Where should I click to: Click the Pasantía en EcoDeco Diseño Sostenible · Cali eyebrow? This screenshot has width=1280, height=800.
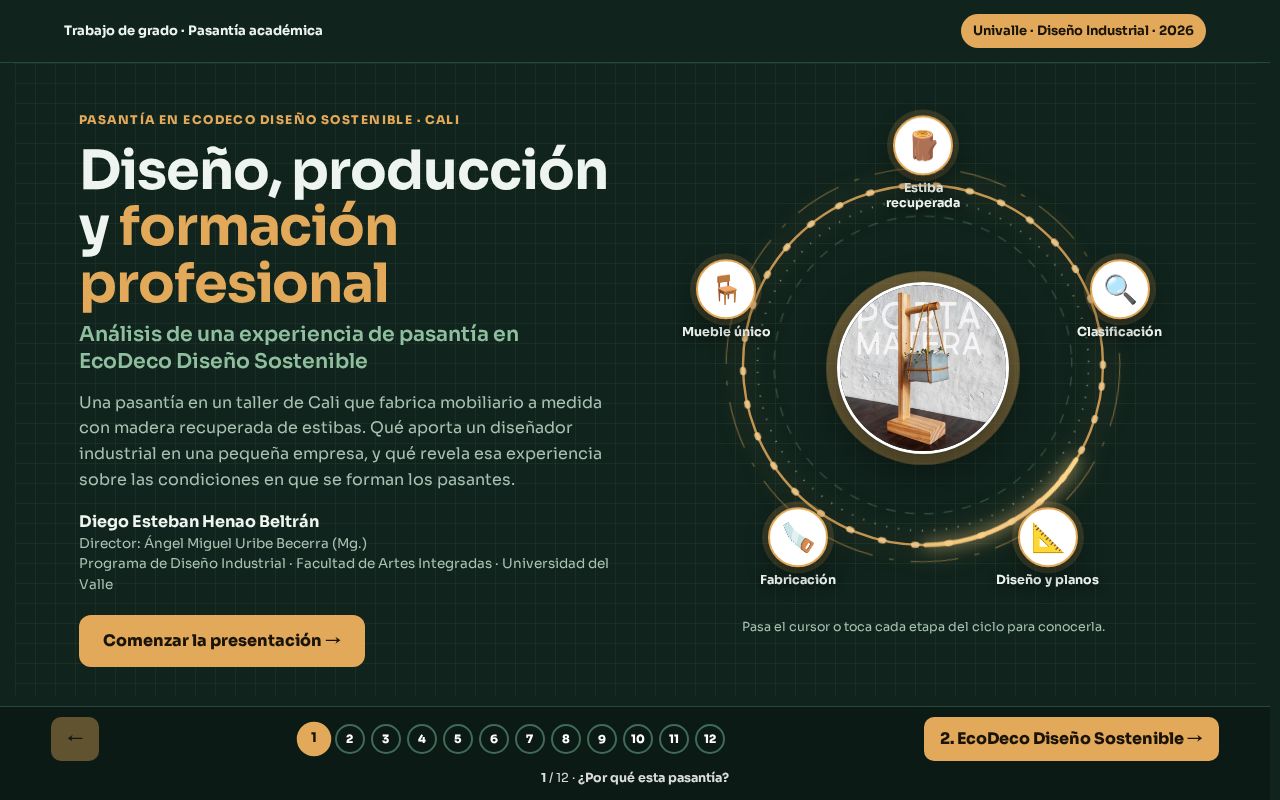point(269,120)
